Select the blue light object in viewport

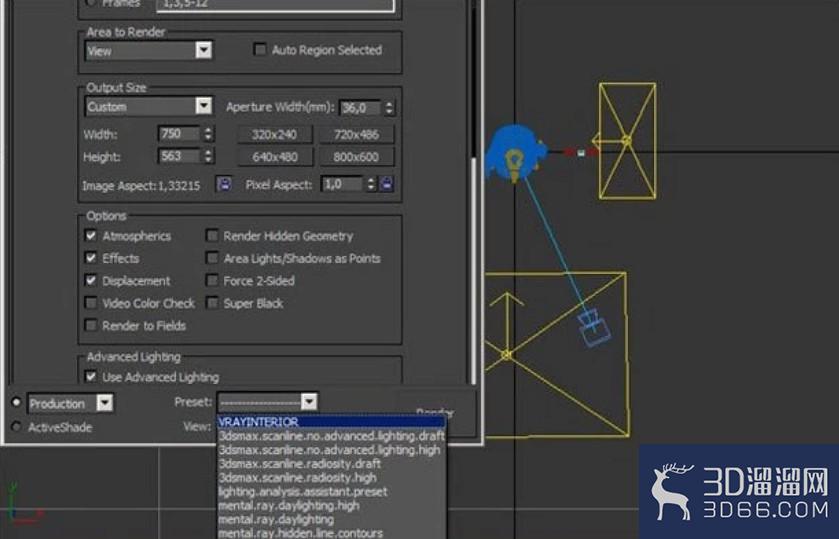point(514,153)
